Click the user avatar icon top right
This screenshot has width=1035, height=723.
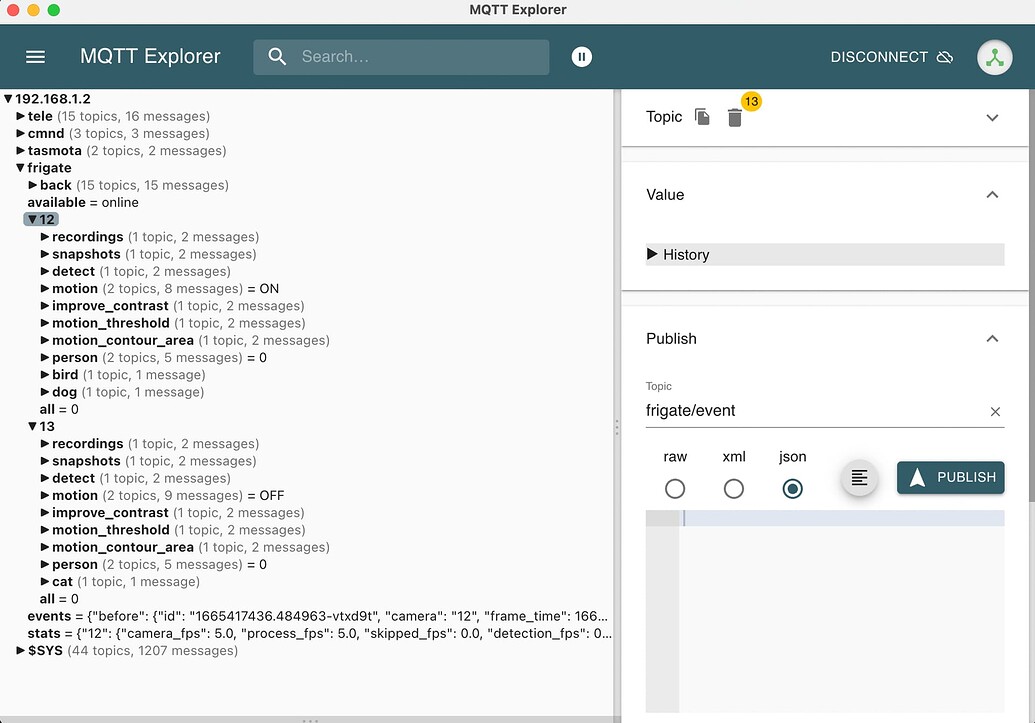click(x=994, y=57)
